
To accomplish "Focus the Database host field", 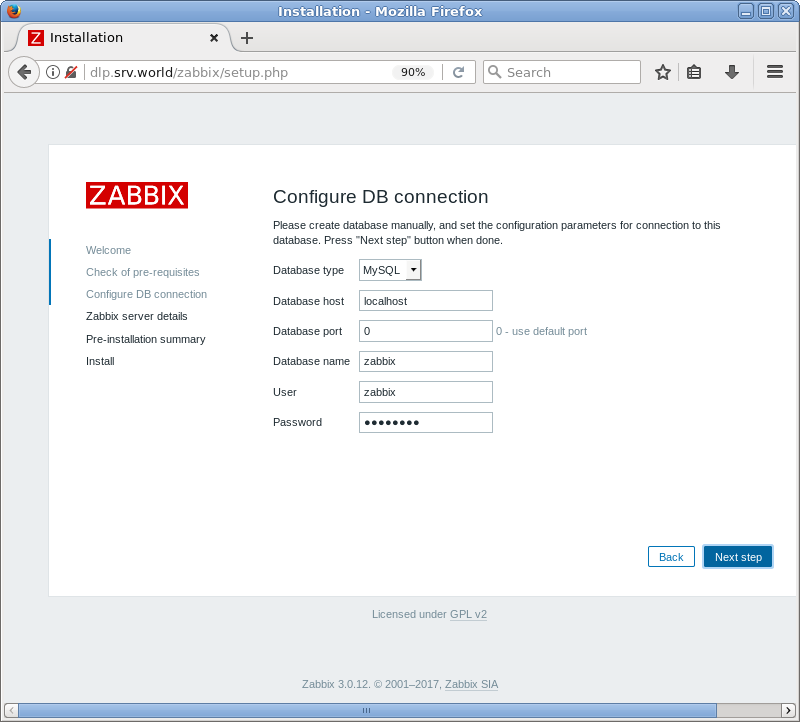I will pos(426,301).
